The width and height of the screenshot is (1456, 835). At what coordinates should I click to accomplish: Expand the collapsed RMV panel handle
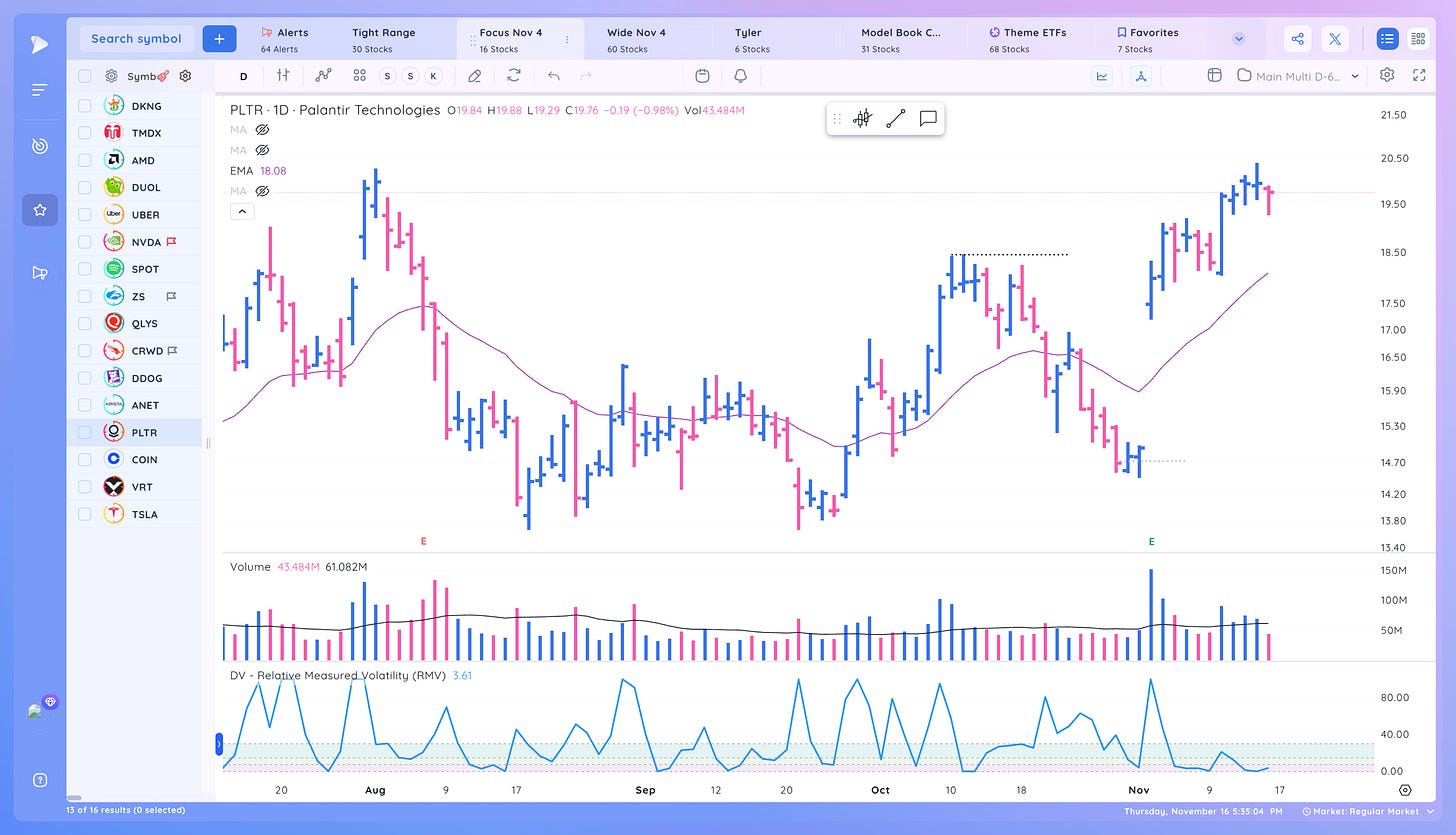coord(219,743)
